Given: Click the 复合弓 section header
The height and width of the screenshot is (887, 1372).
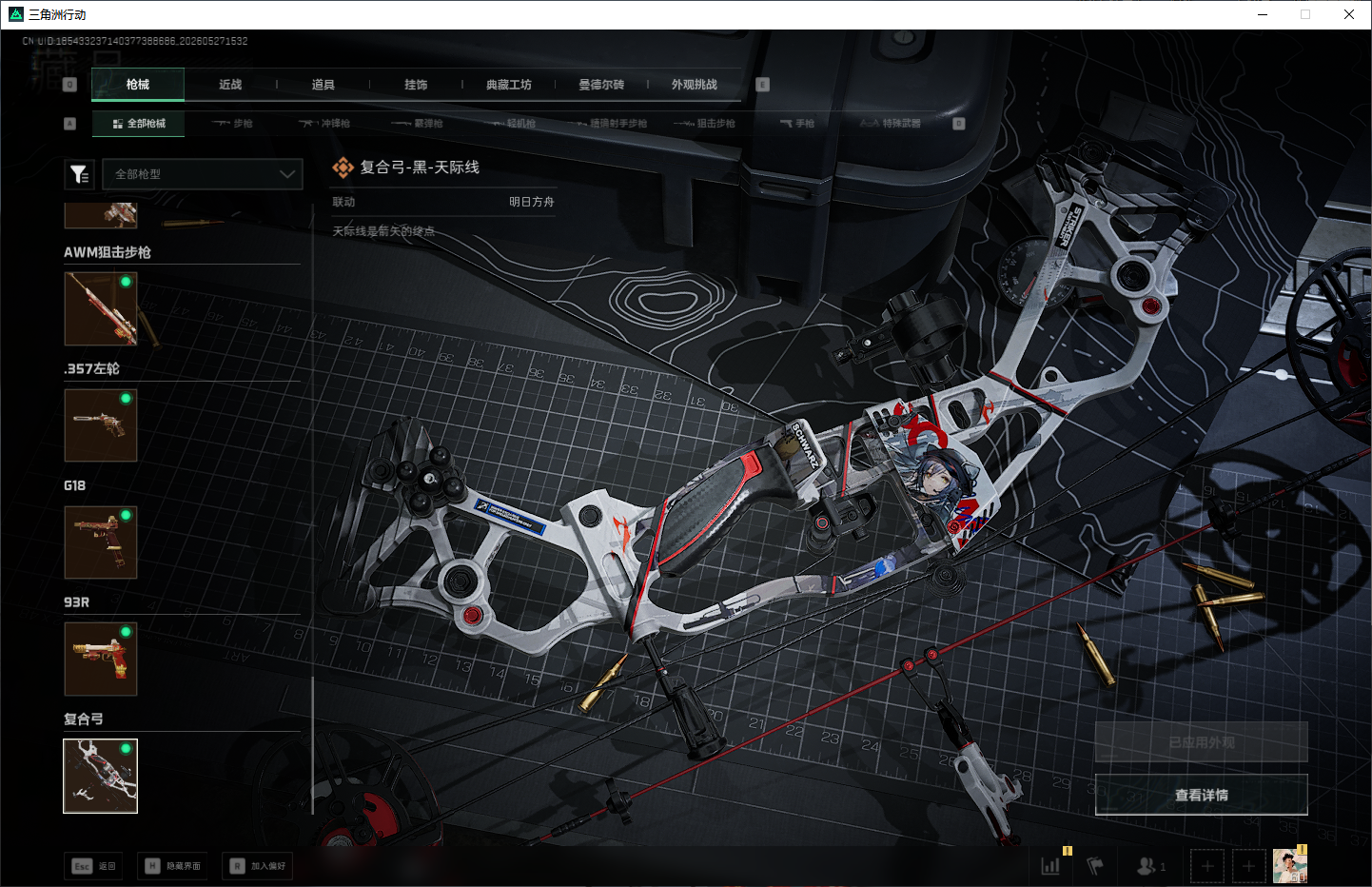Looking at the screenshot, I should coord(84,719).
